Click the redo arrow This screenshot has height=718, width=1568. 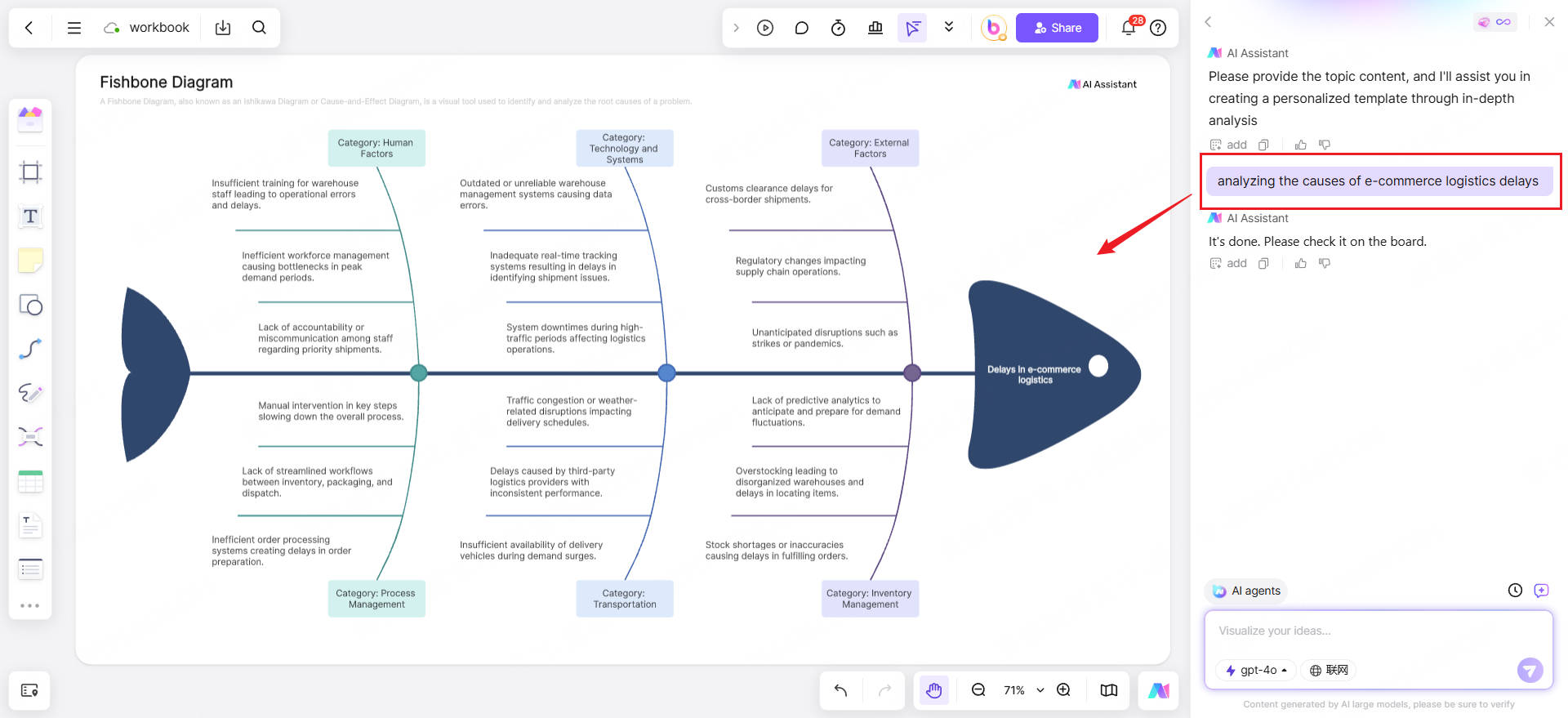(x=884, y=690)
